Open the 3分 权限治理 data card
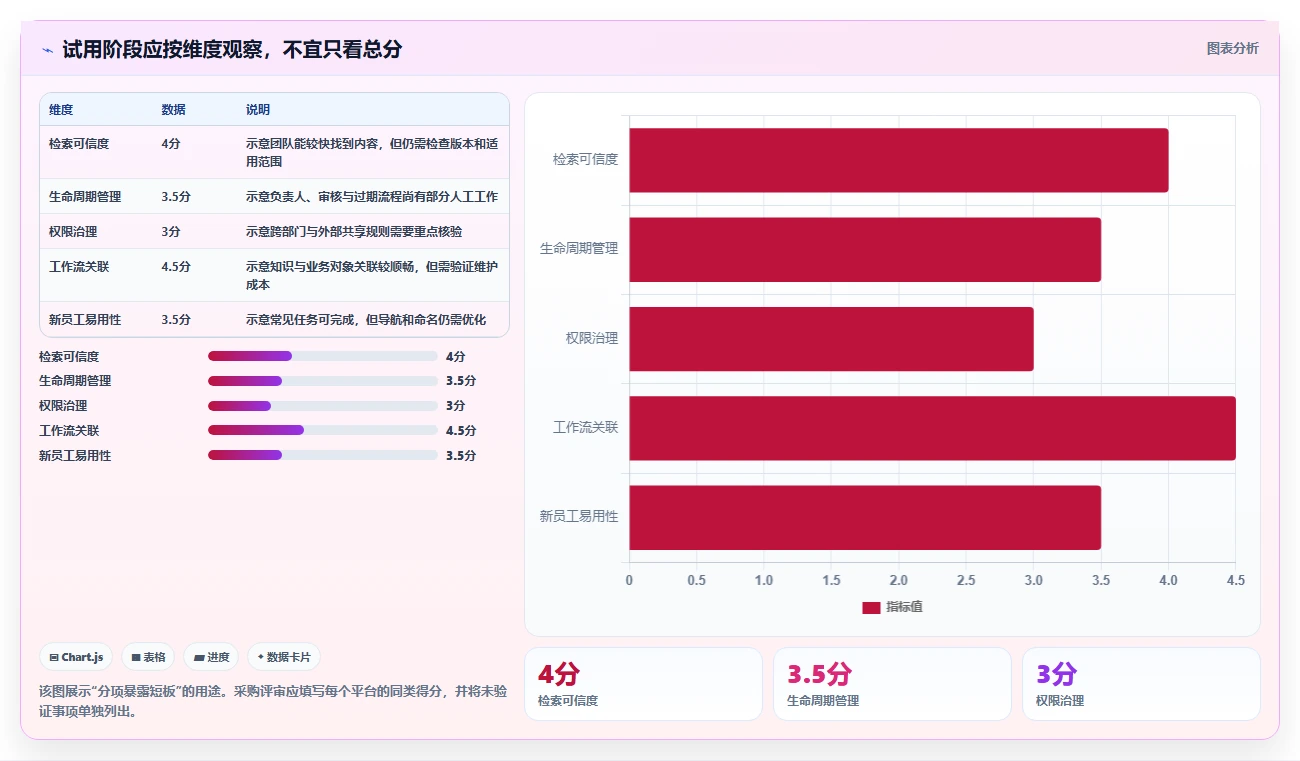1300x761 pixels. (1141, 684)
